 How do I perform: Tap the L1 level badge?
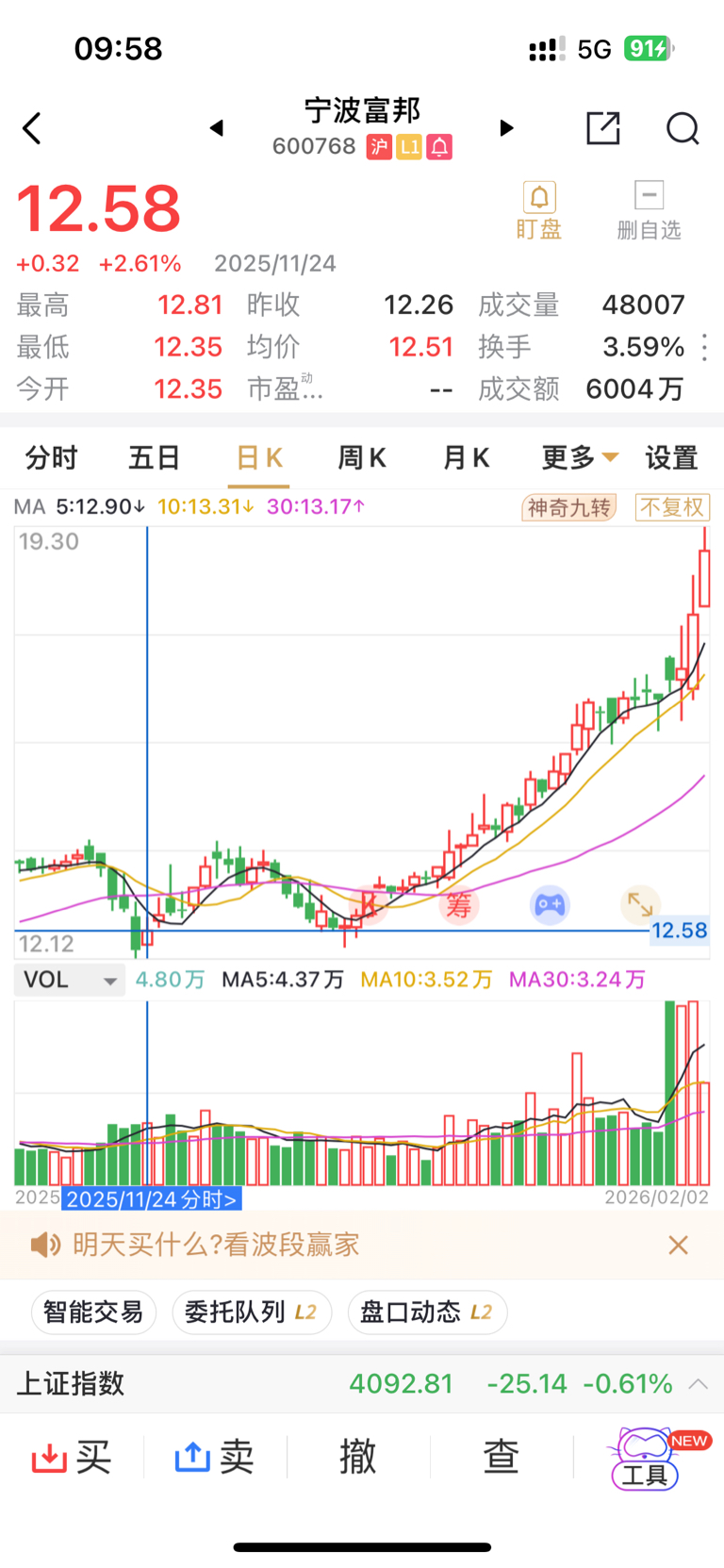pyautogui.click(x=409, y=146)
